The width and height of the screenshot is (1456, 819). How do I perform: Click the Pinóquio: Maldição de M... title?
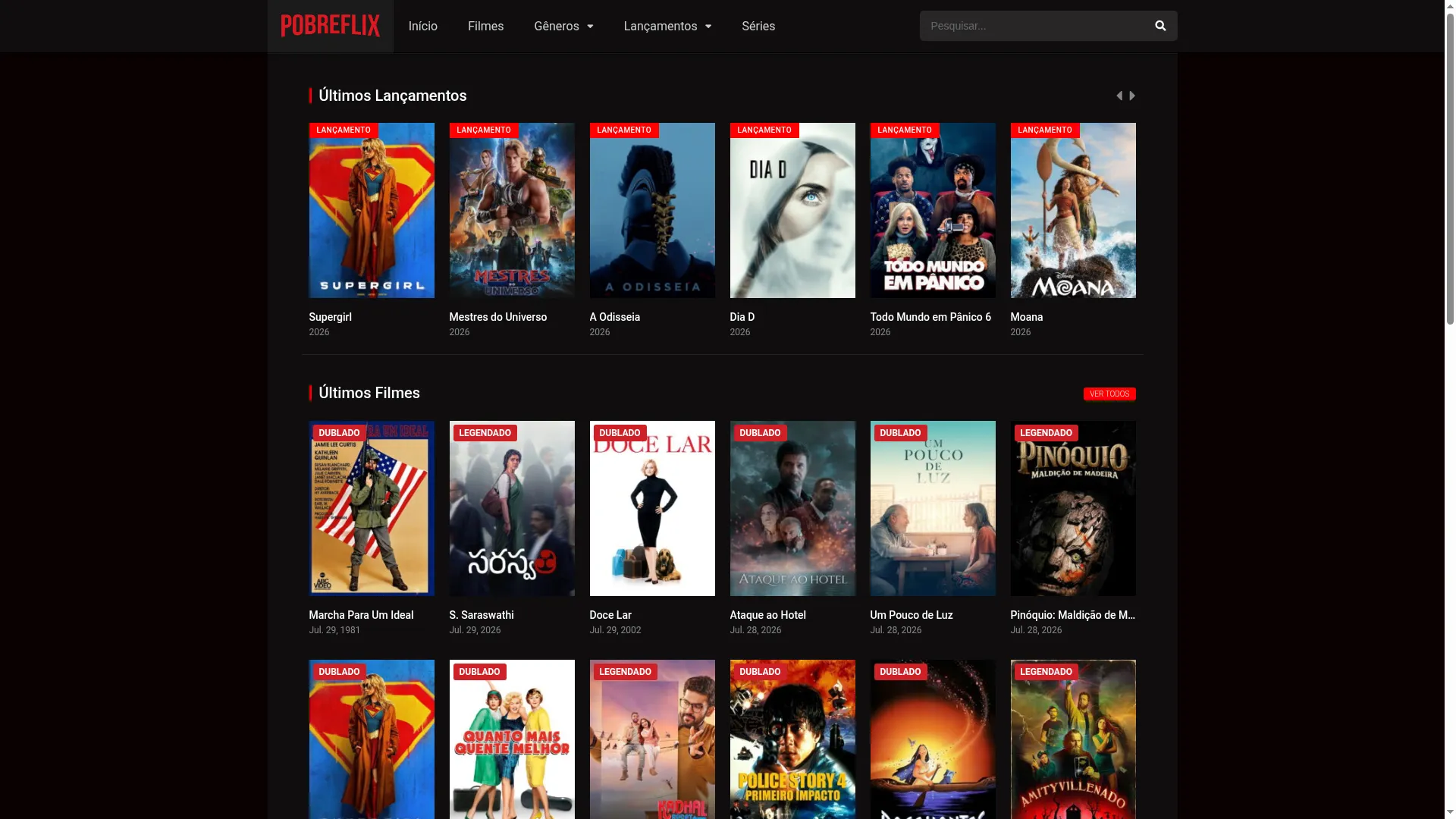[x=1072, y=615]
